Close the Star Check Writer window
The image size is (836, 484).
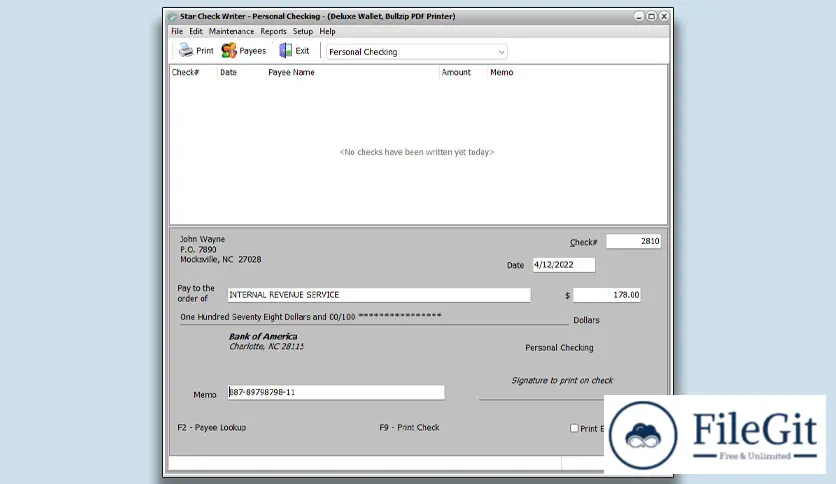click(x=664, y=17)
